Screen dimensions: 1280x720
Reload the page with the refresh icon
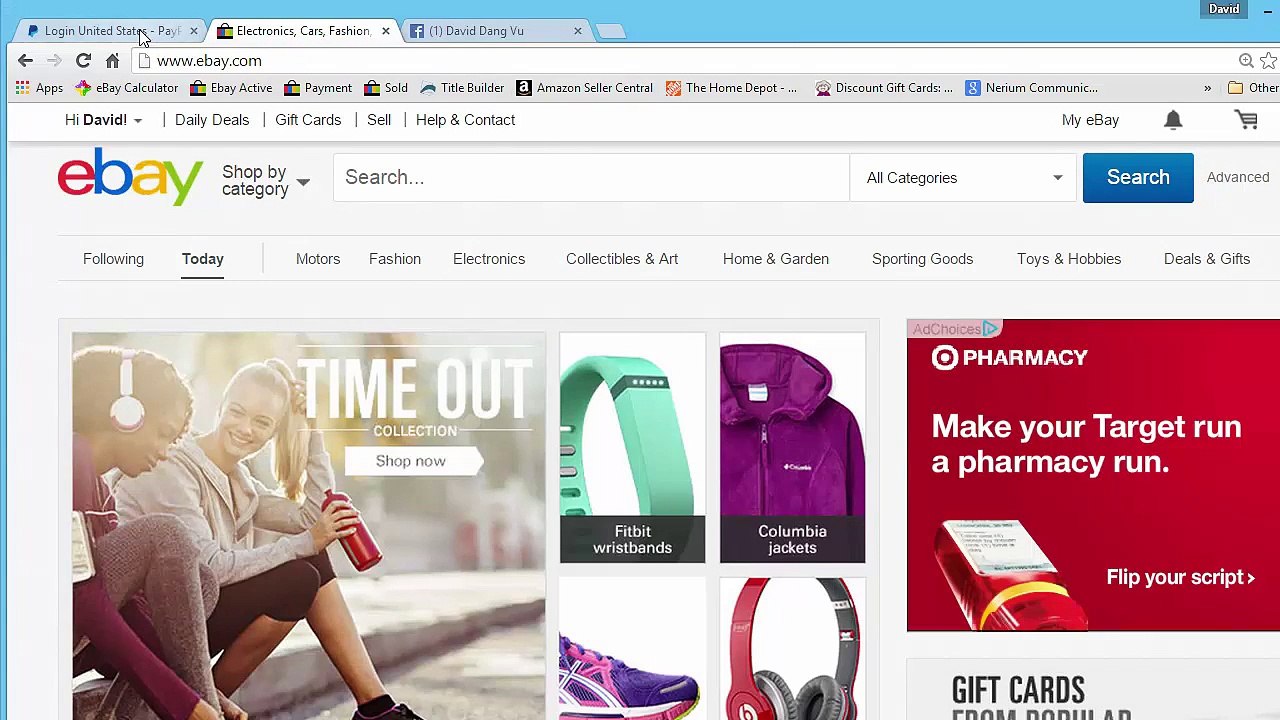point(83,61)
